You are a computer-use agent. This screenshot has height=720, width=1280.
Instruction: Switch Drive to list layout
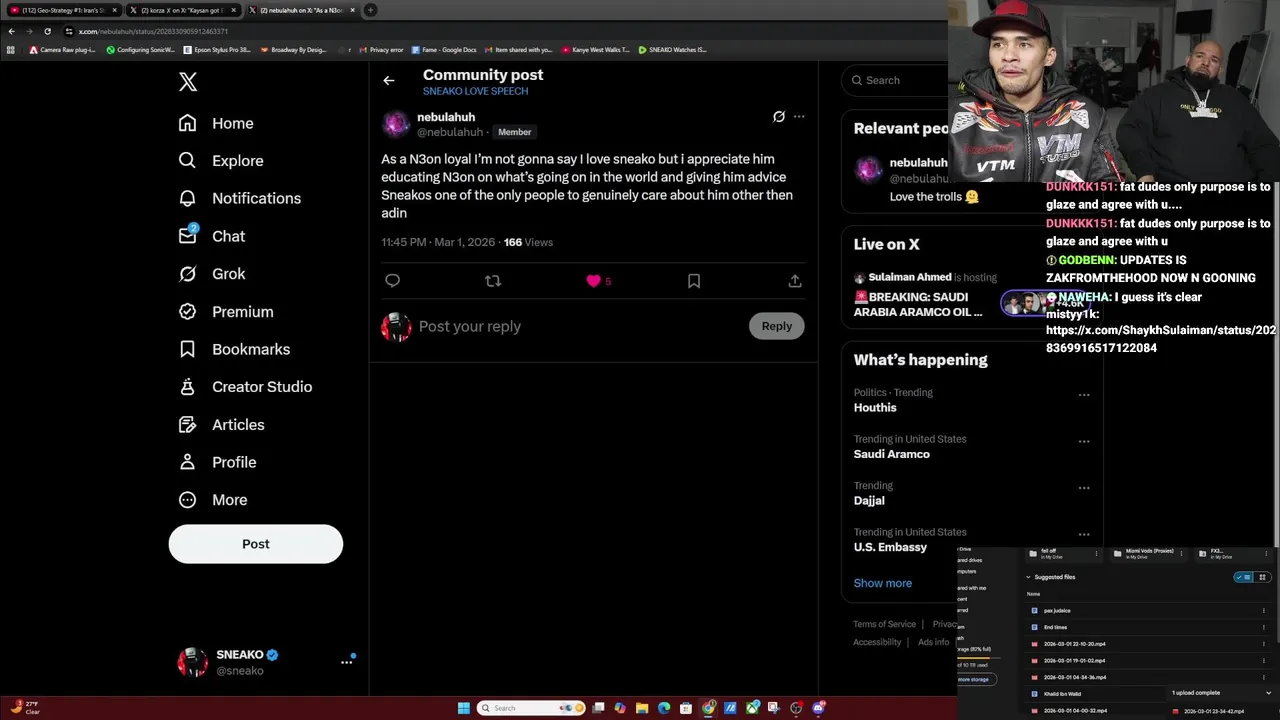[1244, 577]
